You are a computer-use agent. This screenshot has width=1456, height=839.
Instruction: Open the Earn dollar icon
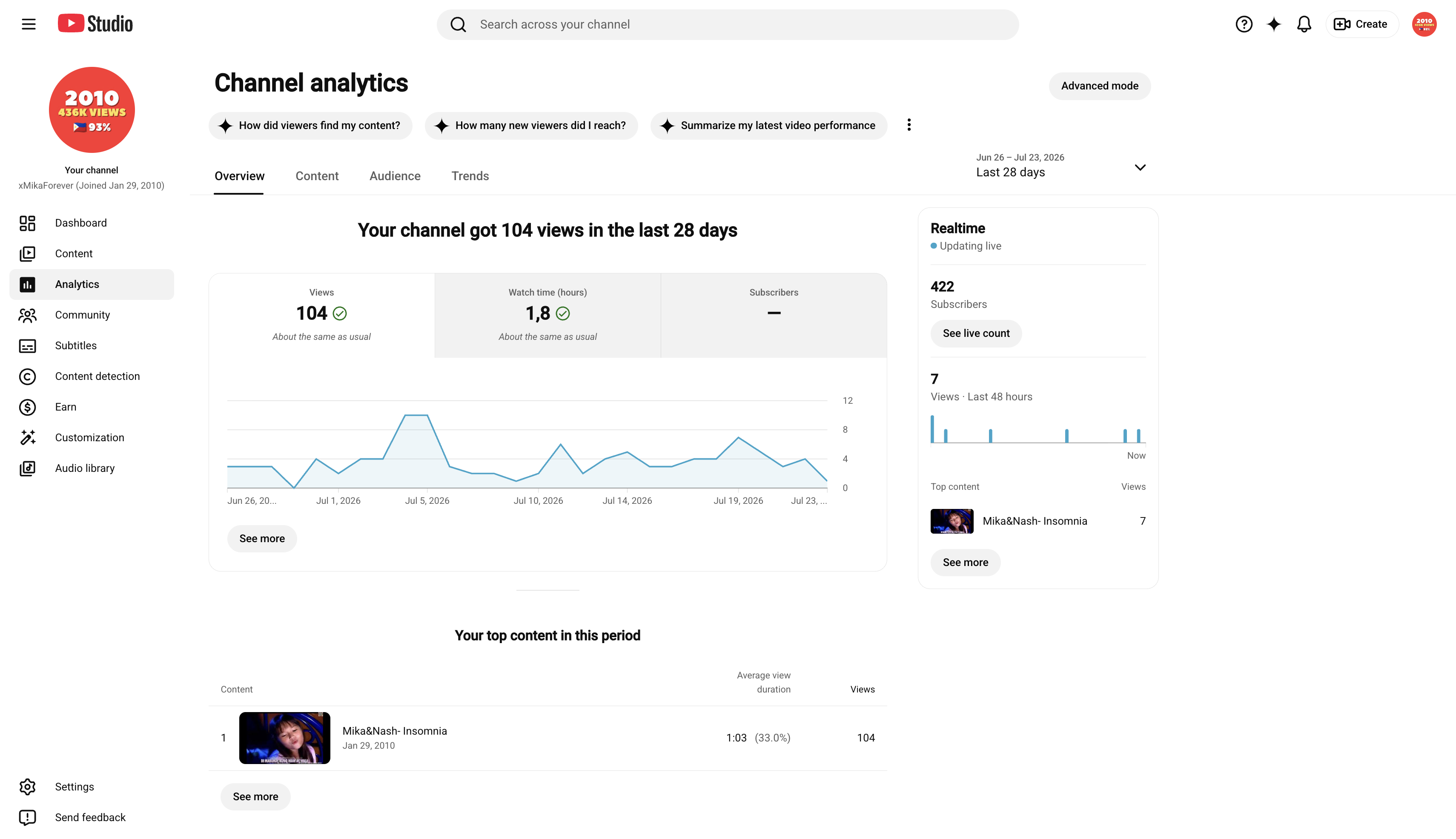[27, 407]
